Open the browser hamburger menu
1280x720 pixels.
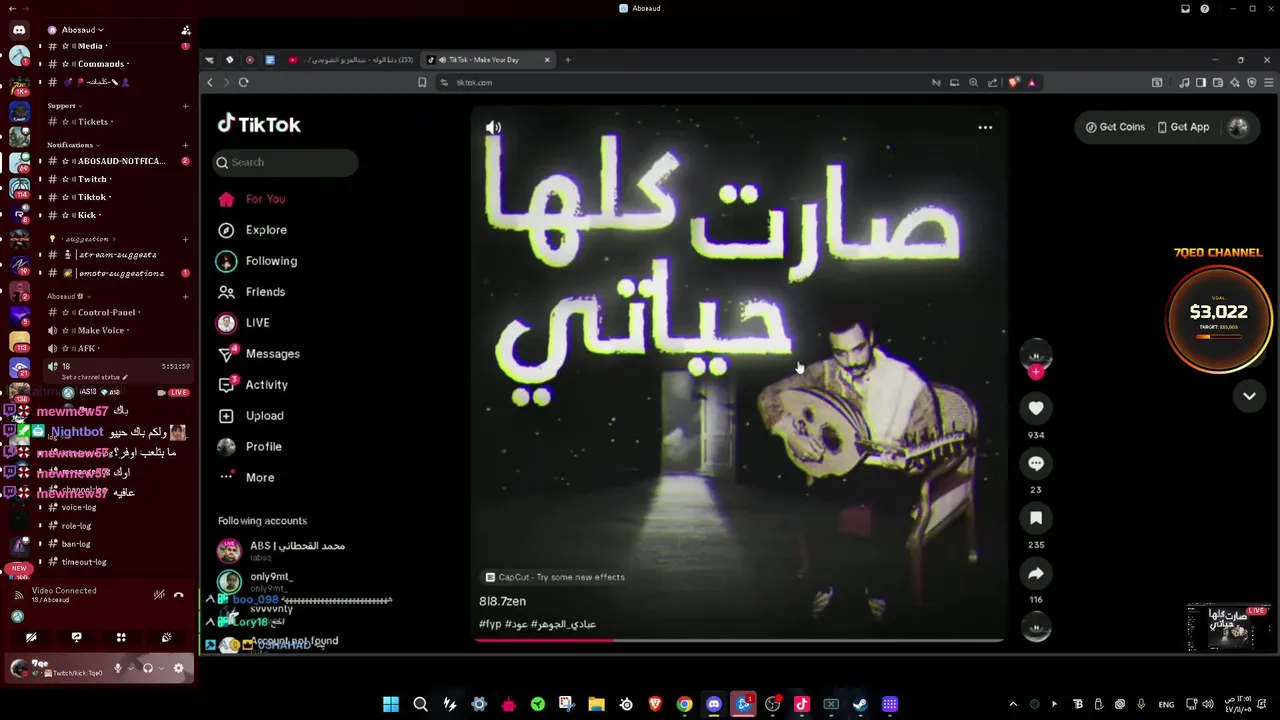click(x=1270, y=83)
